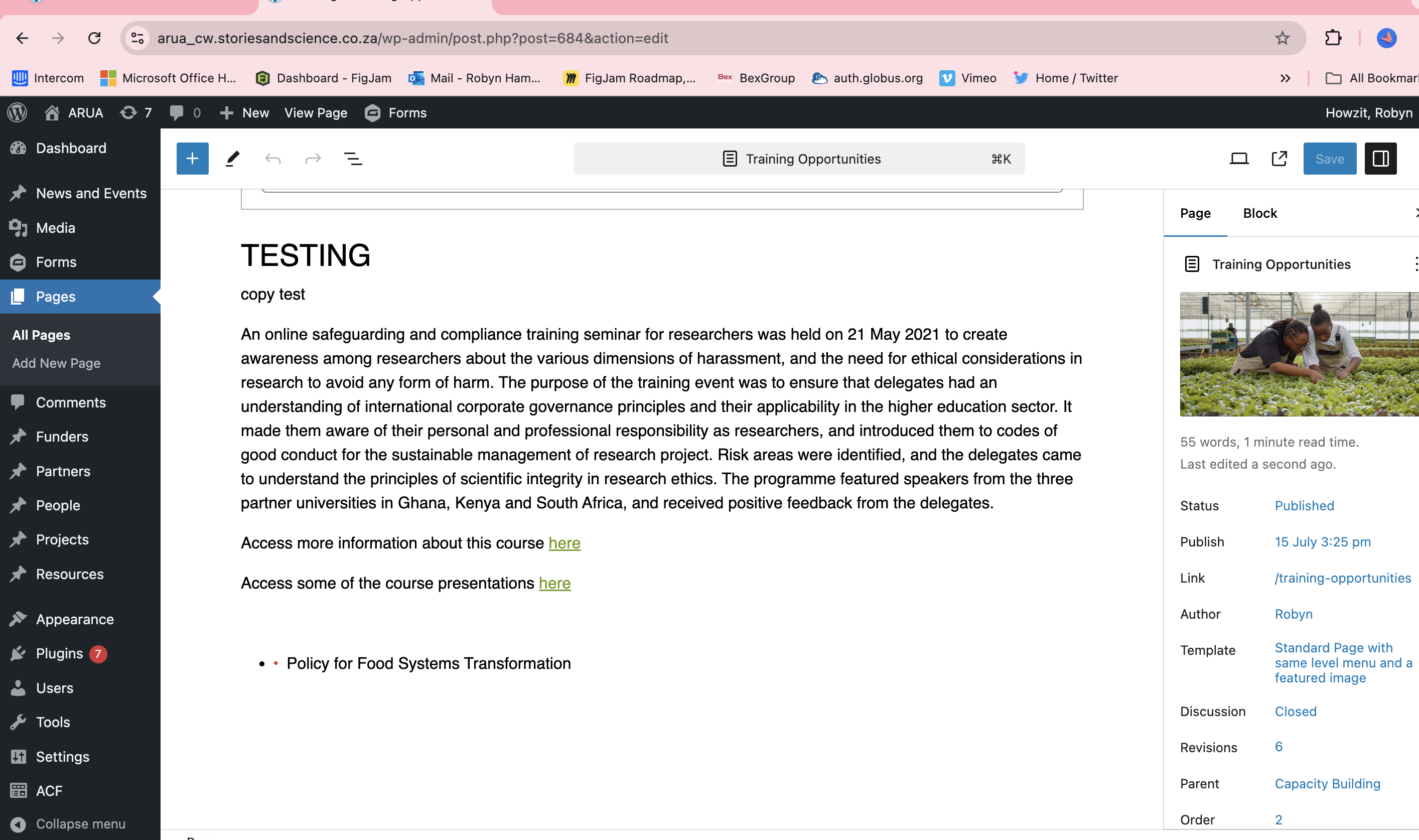Open the Capacity Building parent link
This screenshot has height=840, width=1419.
1327,783
